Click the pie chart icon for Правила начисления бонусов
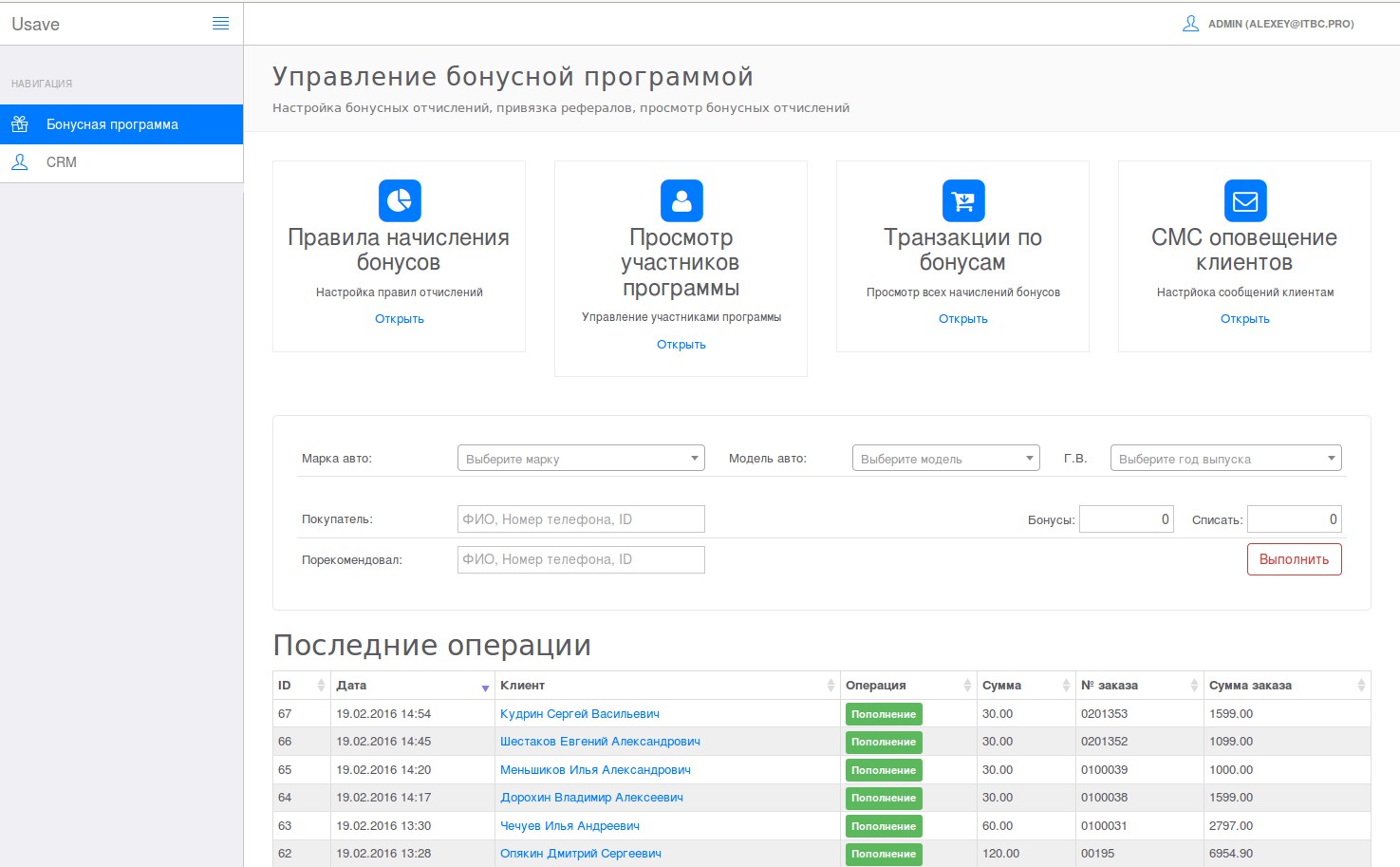This screenshot has width=1400, height=867. point(400,200)
